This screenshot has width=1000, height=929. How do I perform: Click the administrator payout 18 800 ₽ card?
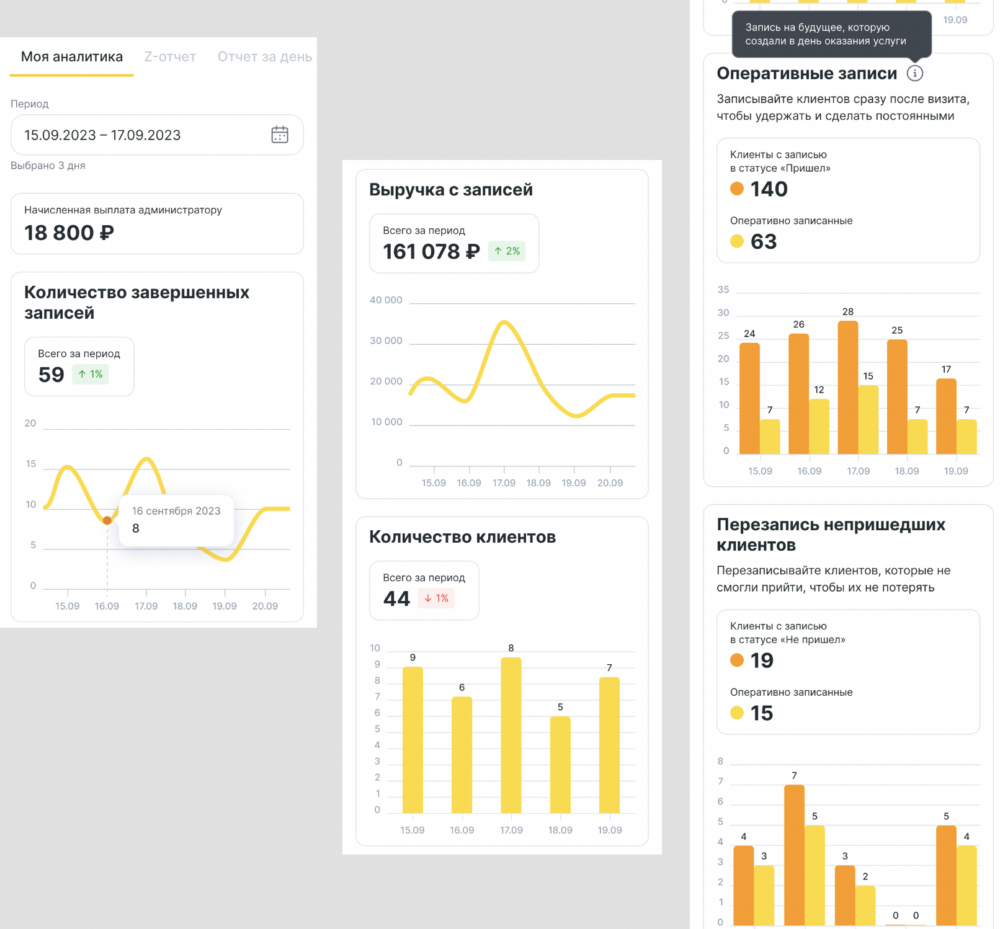[156, 224]
